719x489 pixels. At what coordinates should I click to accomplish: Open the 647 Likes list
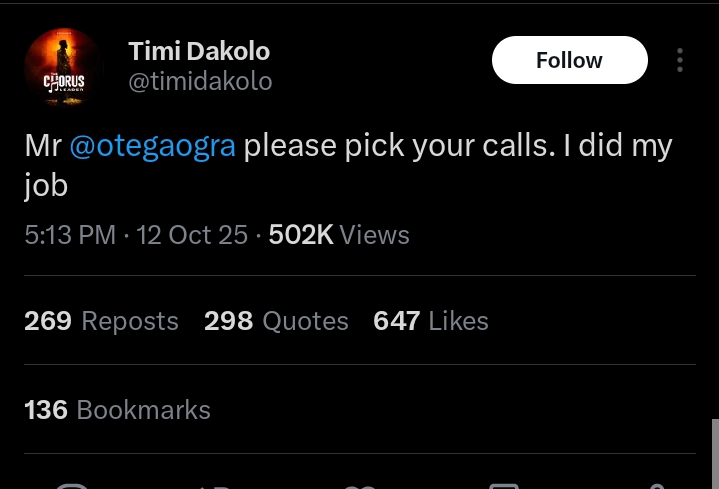[430, 321]
